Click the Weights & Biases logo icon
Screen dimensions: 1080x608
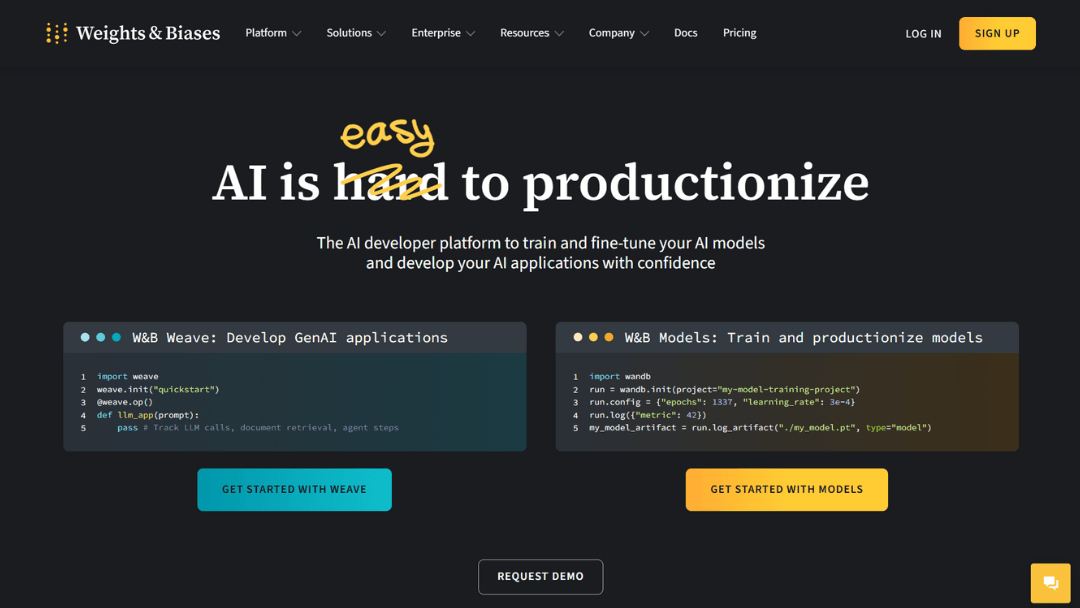(x=57, y=33)
